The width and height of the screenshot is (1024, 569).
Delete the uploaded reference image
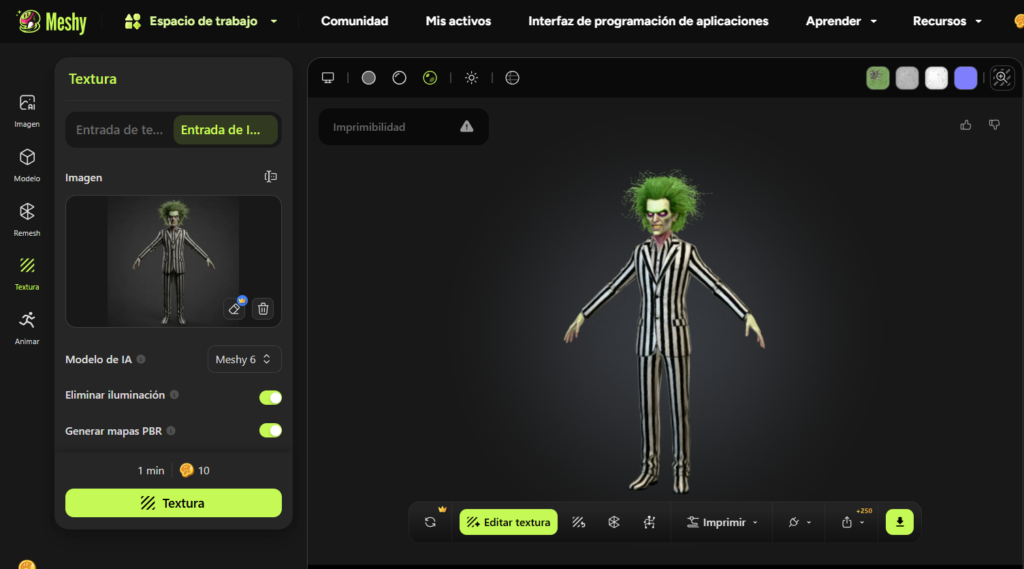[x=263, y=308]
